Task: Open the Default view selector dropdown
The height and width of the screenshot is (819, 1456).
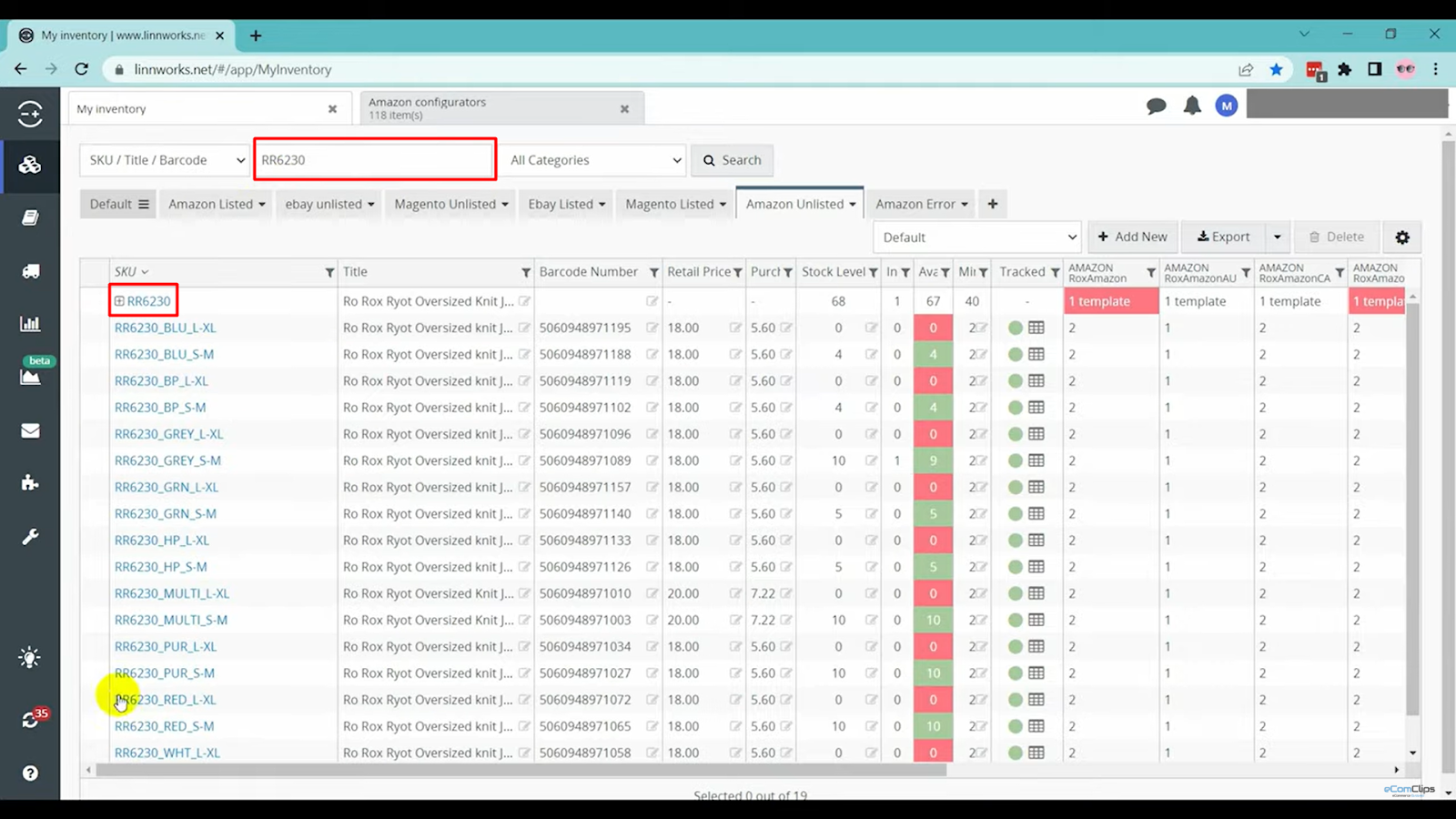Action: (x=976, y=238)
